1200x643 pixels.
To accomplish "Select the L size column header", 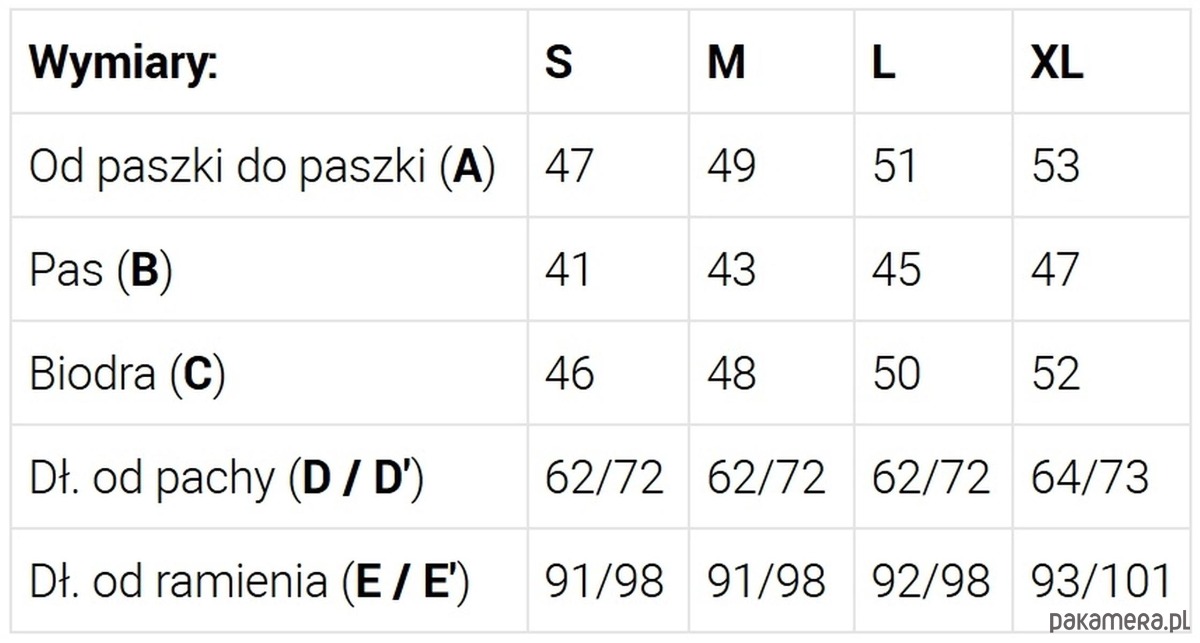I will click(x=883, y=63).
